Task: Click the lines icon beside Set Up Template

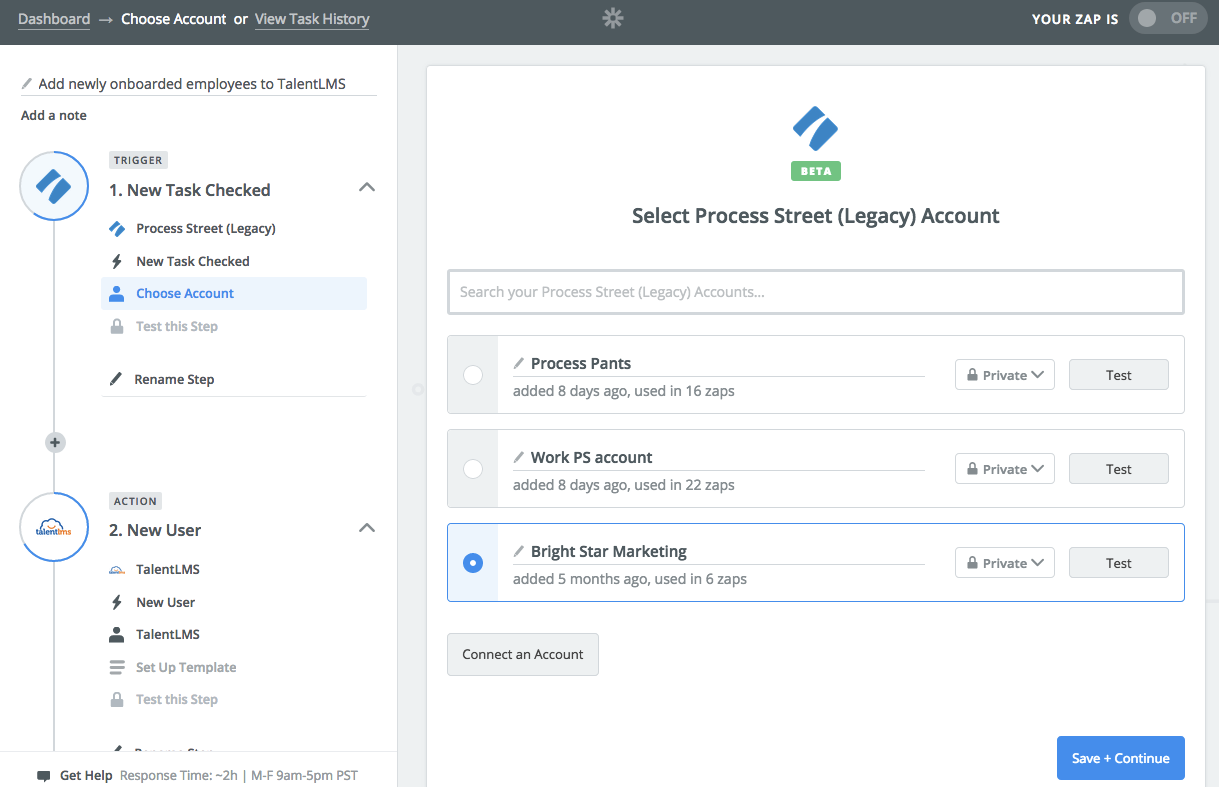Action: click(117, 667)
